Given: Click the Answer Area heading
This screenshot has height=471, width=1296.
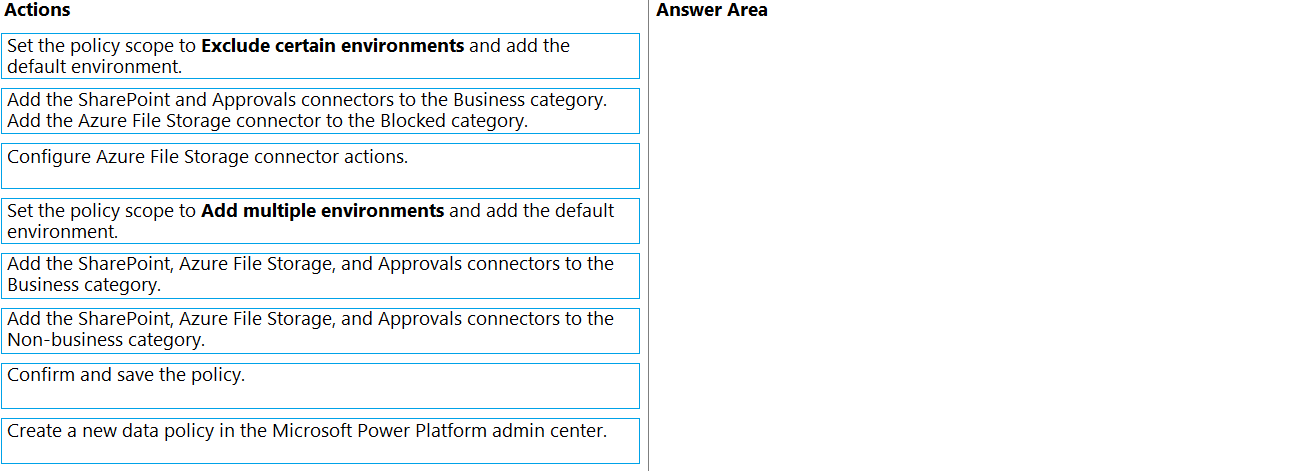Looking at the screenshot, I should pyautogui.click(x=712, y=10).
